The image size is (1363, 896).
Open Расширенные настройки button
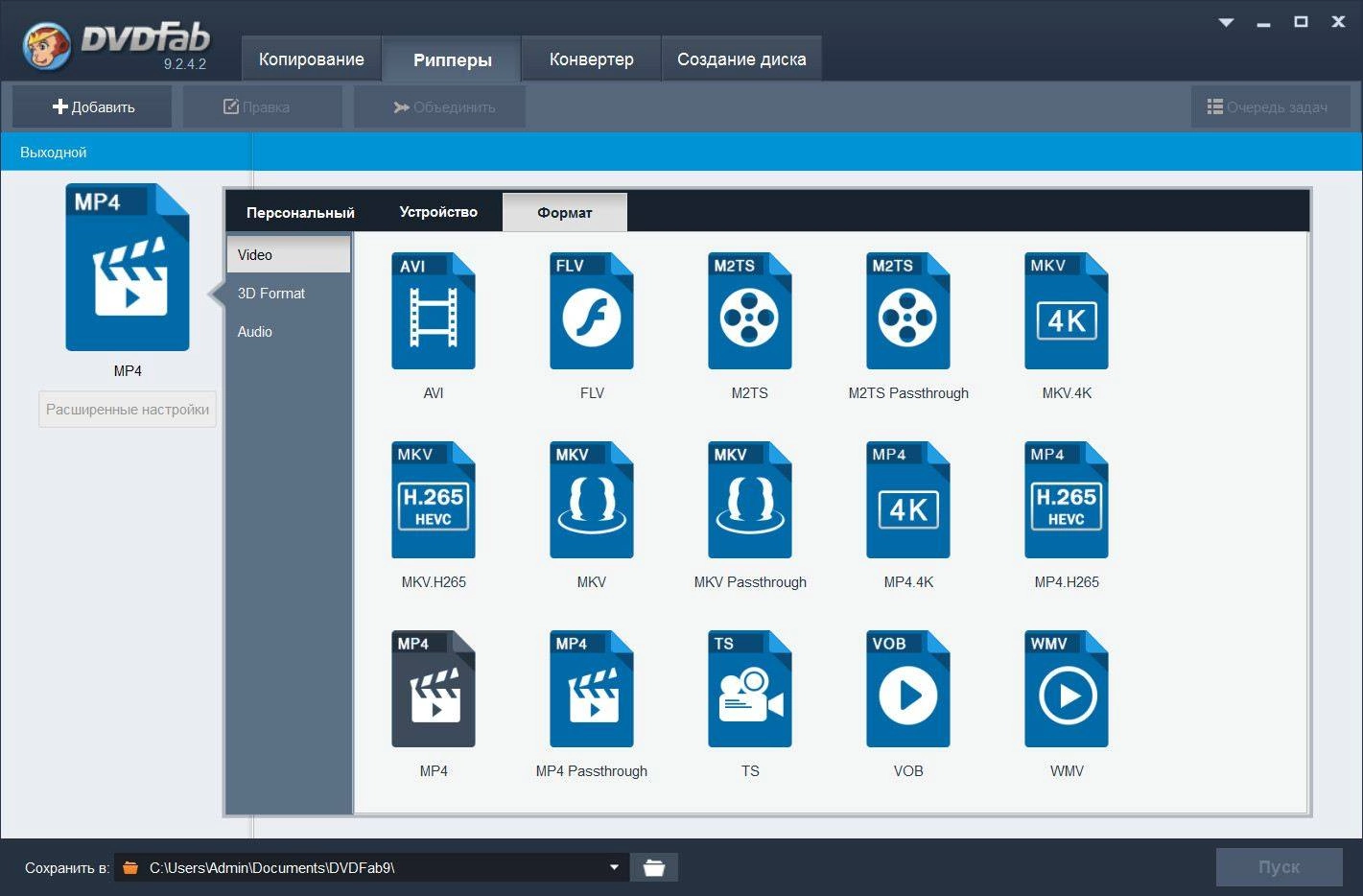128,410
